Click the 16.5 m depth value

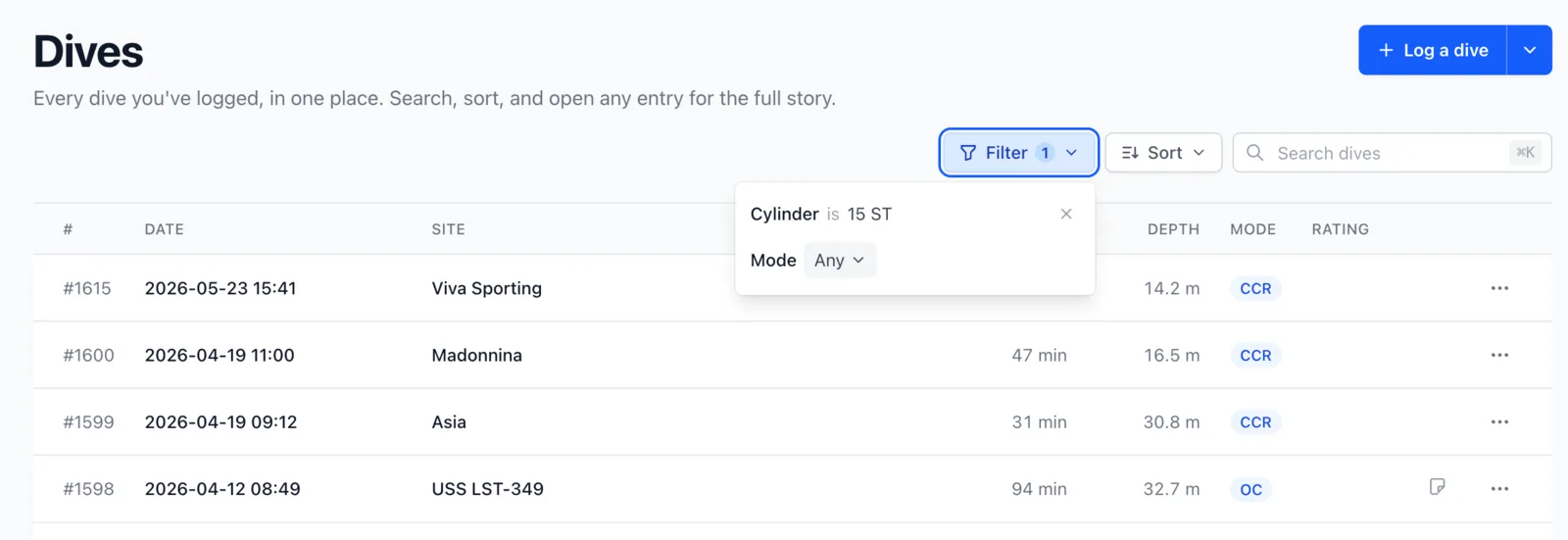(1172, 355)
